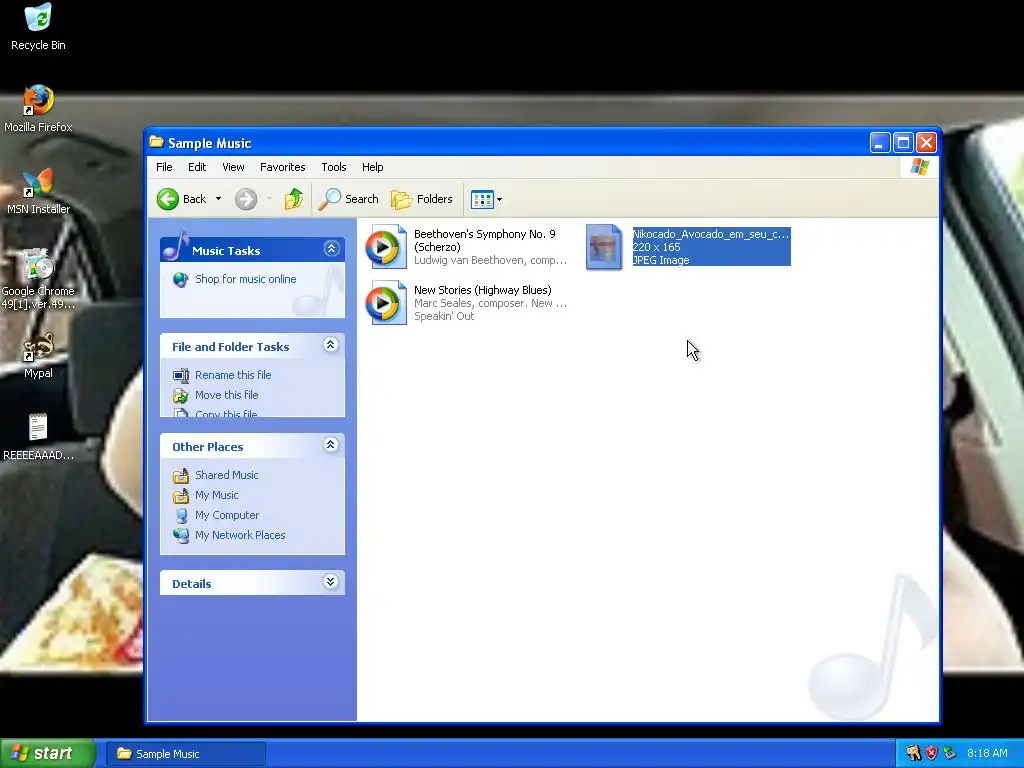Click the Shared Music folder icon

180,475
